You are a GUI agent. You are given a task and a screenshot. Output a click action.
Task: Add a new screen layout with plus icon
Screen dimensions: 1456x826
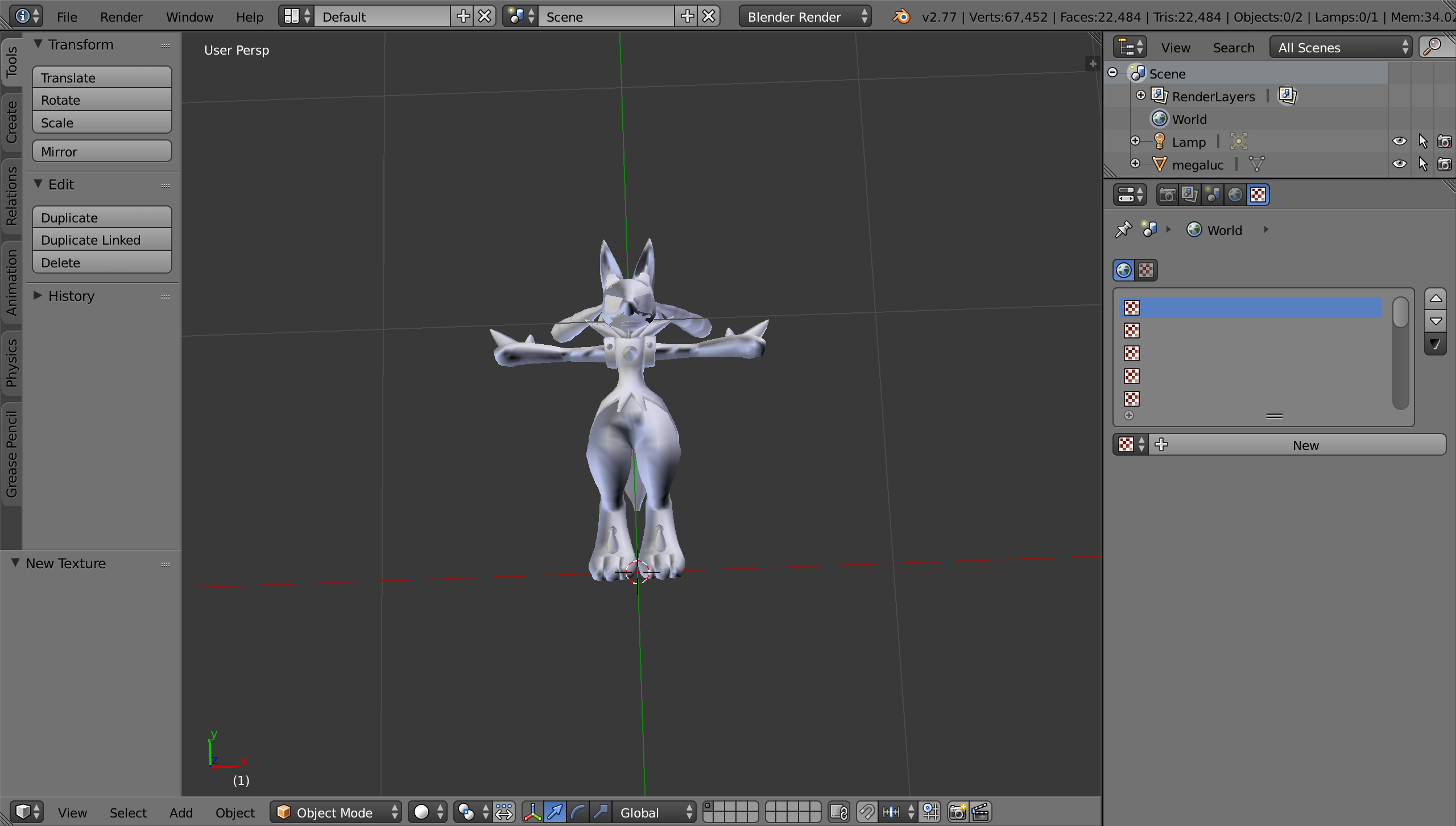pyautogui.click(x=463, y=16)
